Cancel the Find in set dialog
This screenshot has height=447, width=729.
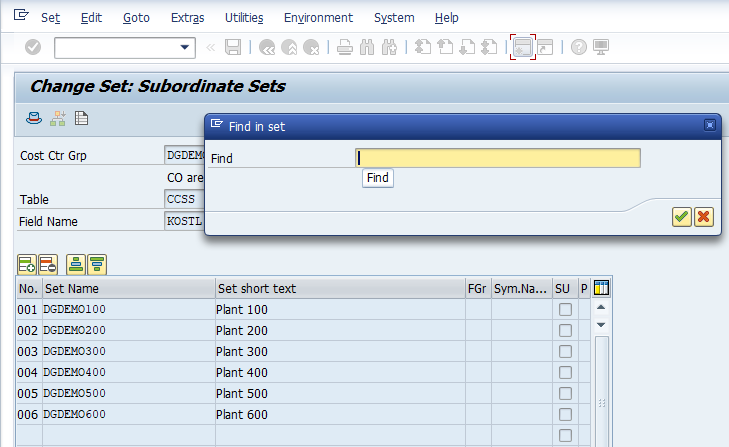click(704, 216)
